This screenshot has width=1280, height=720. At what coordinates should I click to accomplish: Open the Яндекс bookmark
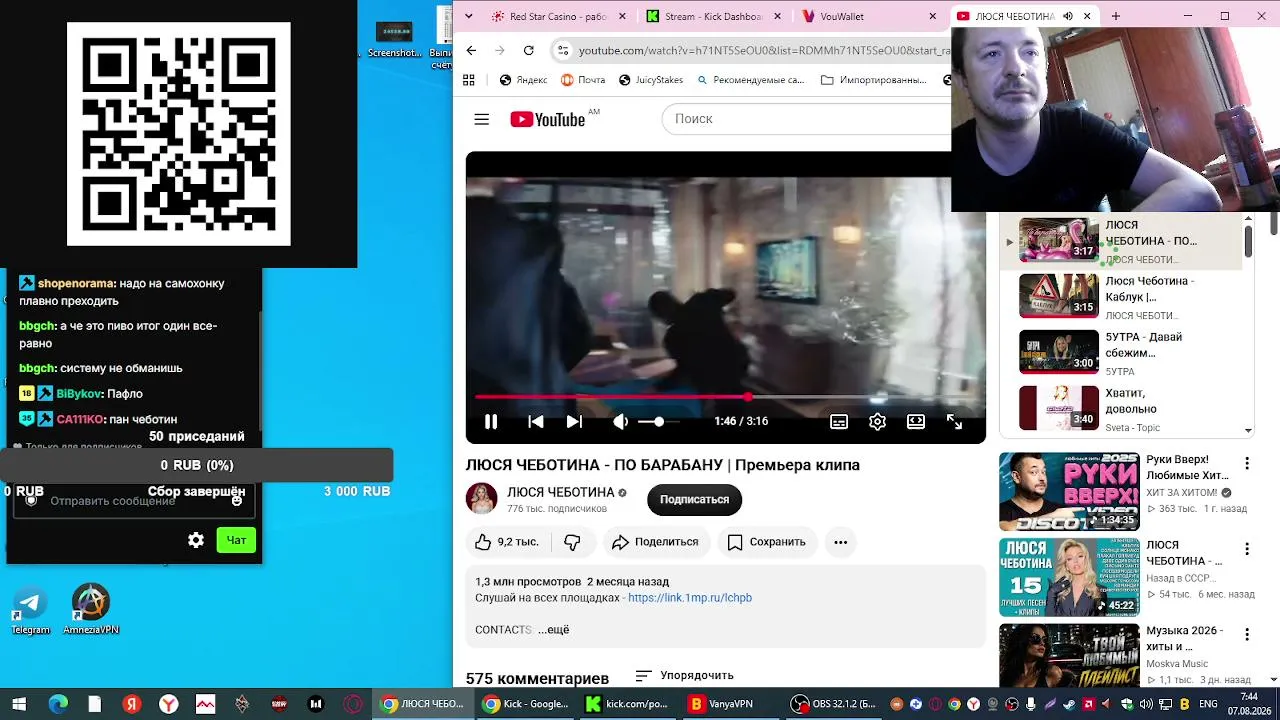click(x=523, y=80)
